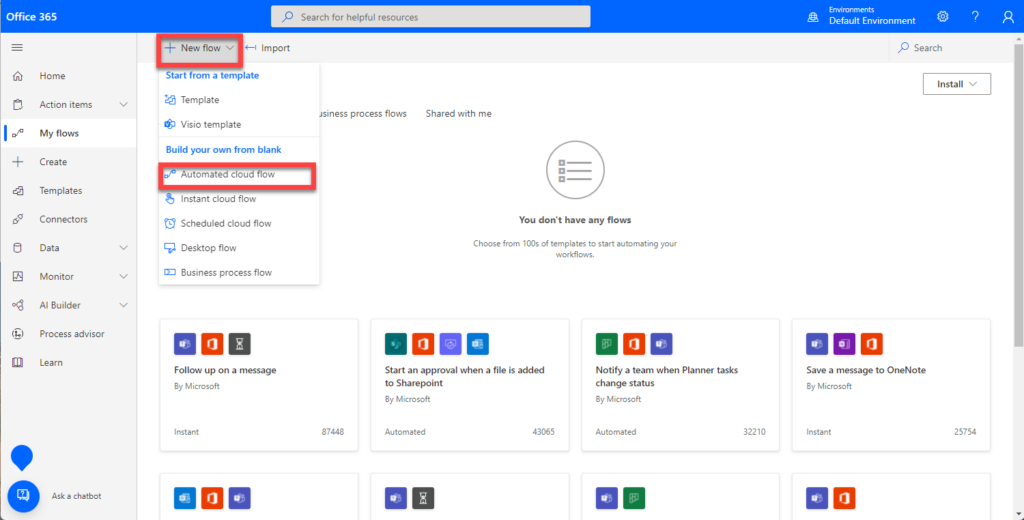Expand the Data chevron
The image size is (1024, 520).
123,248
